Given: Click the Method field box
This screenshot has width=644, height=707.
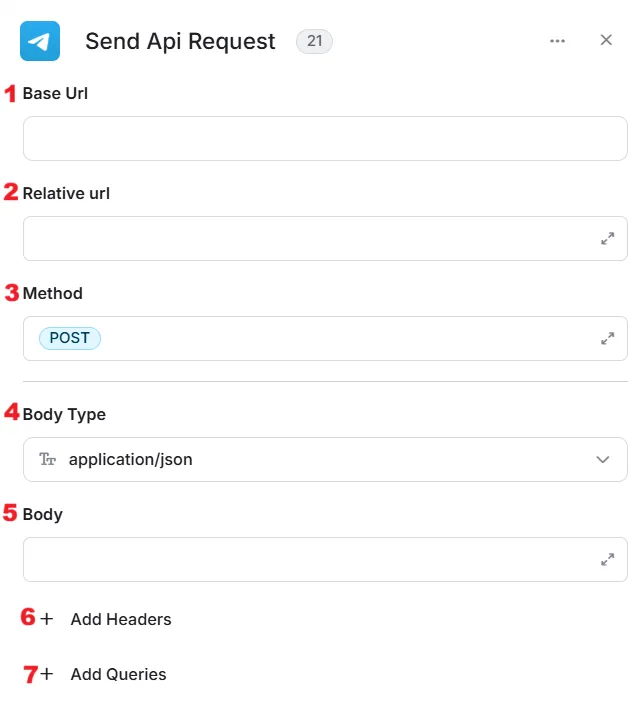Looking at the screenshot, I should click(x=325, y=339).
